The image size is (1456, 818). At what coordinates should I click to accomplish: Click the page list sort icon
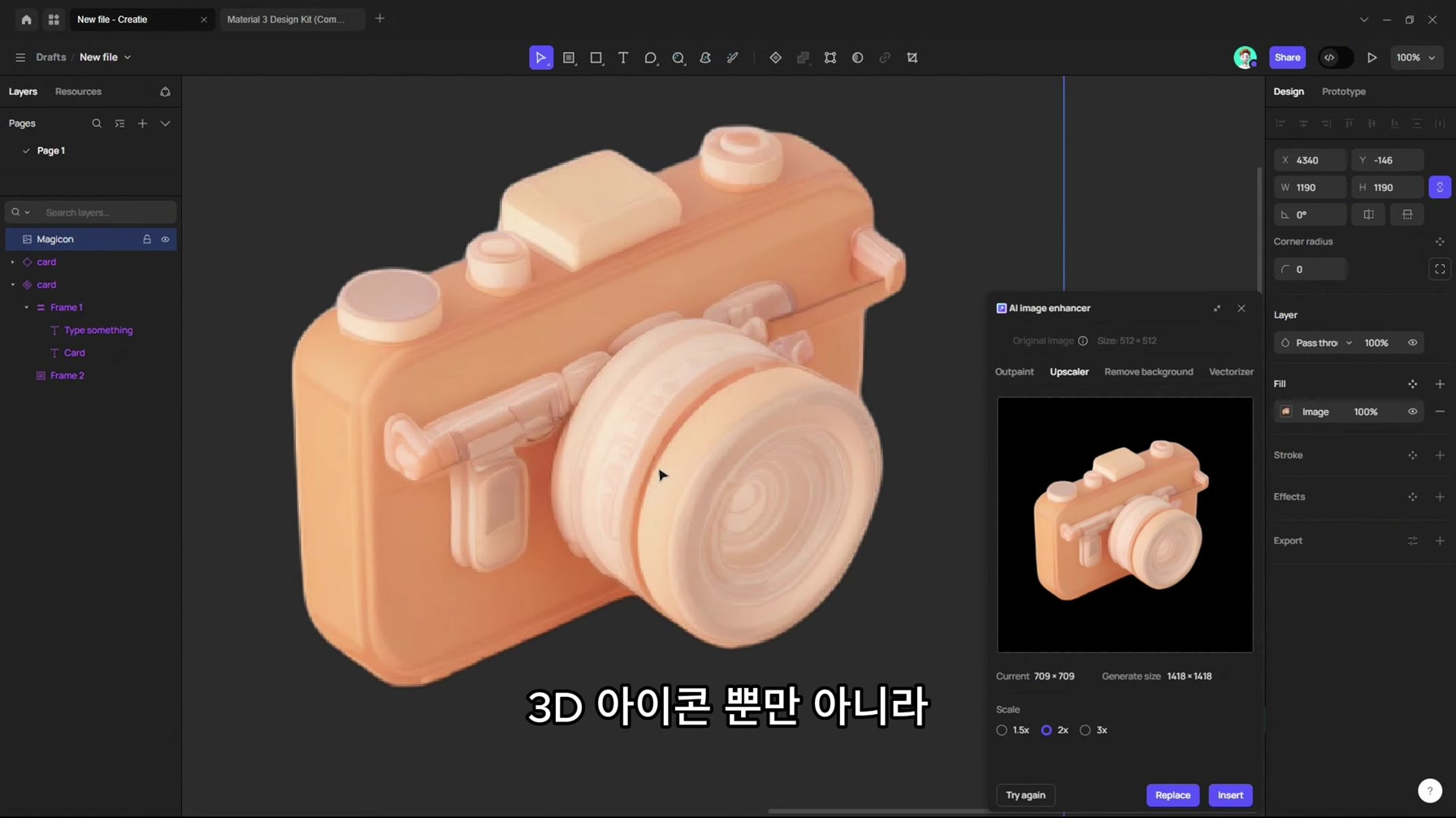coord(119,123)
